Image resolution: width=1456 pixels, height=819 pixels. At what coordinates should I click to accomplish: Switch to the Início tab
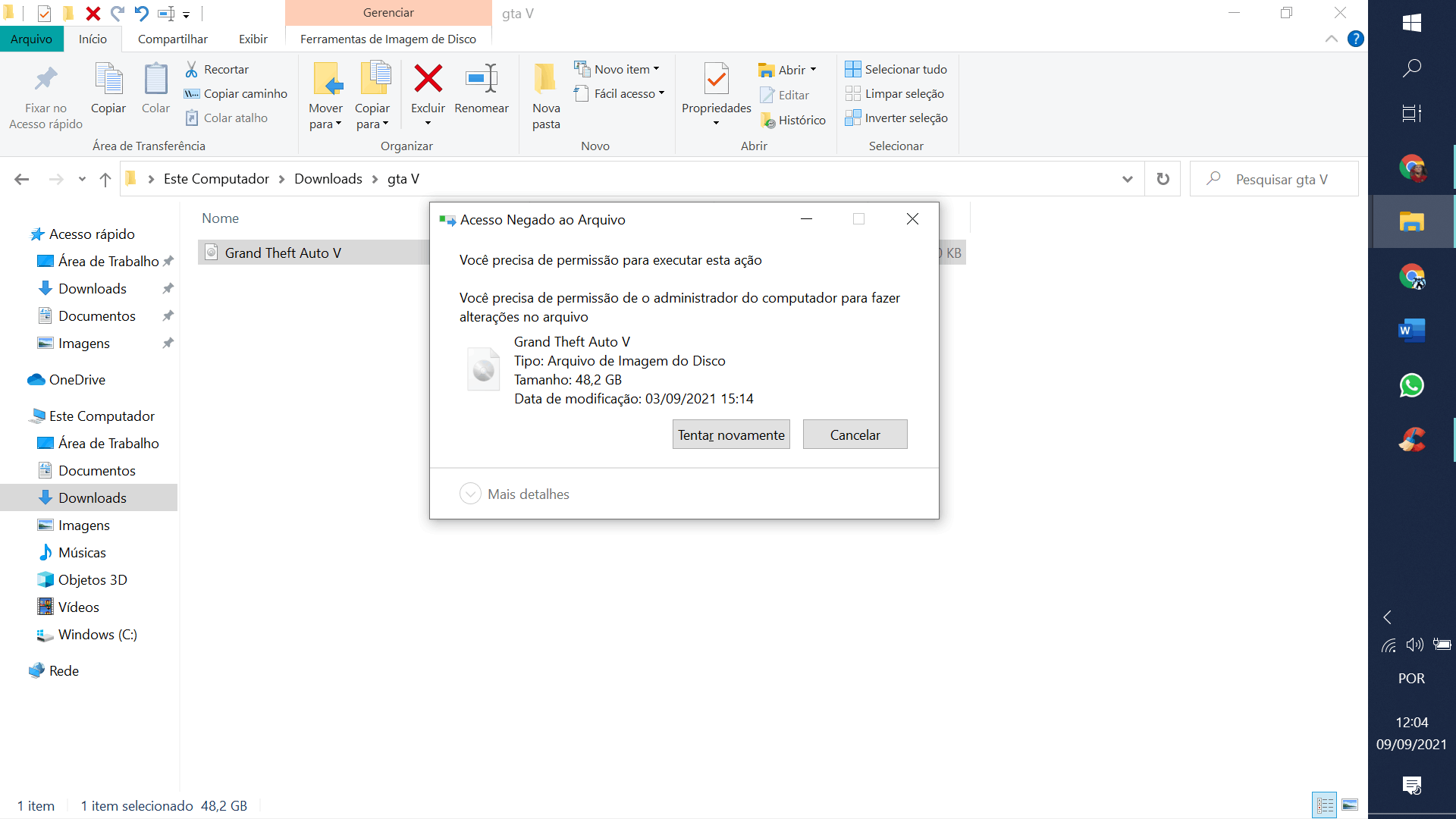93,39
